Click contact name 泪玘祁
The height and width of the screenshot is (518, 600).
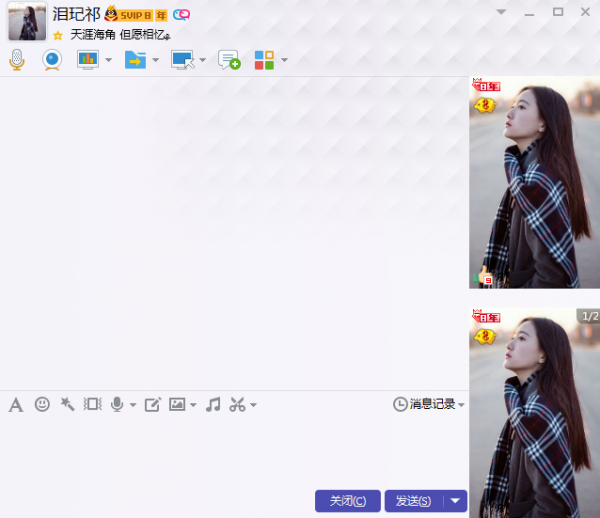click(76, 15)
